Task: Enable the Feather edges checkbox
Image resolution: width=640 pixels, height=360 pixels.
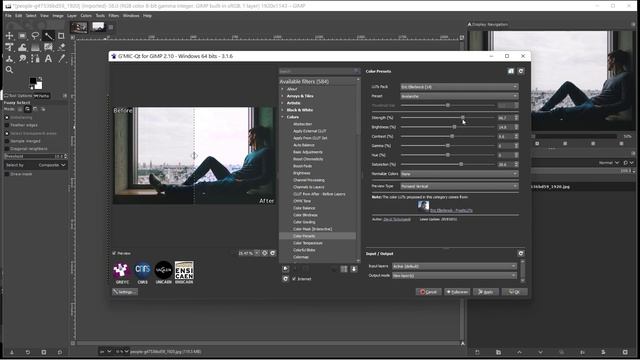Action: [x=7, y=125]
